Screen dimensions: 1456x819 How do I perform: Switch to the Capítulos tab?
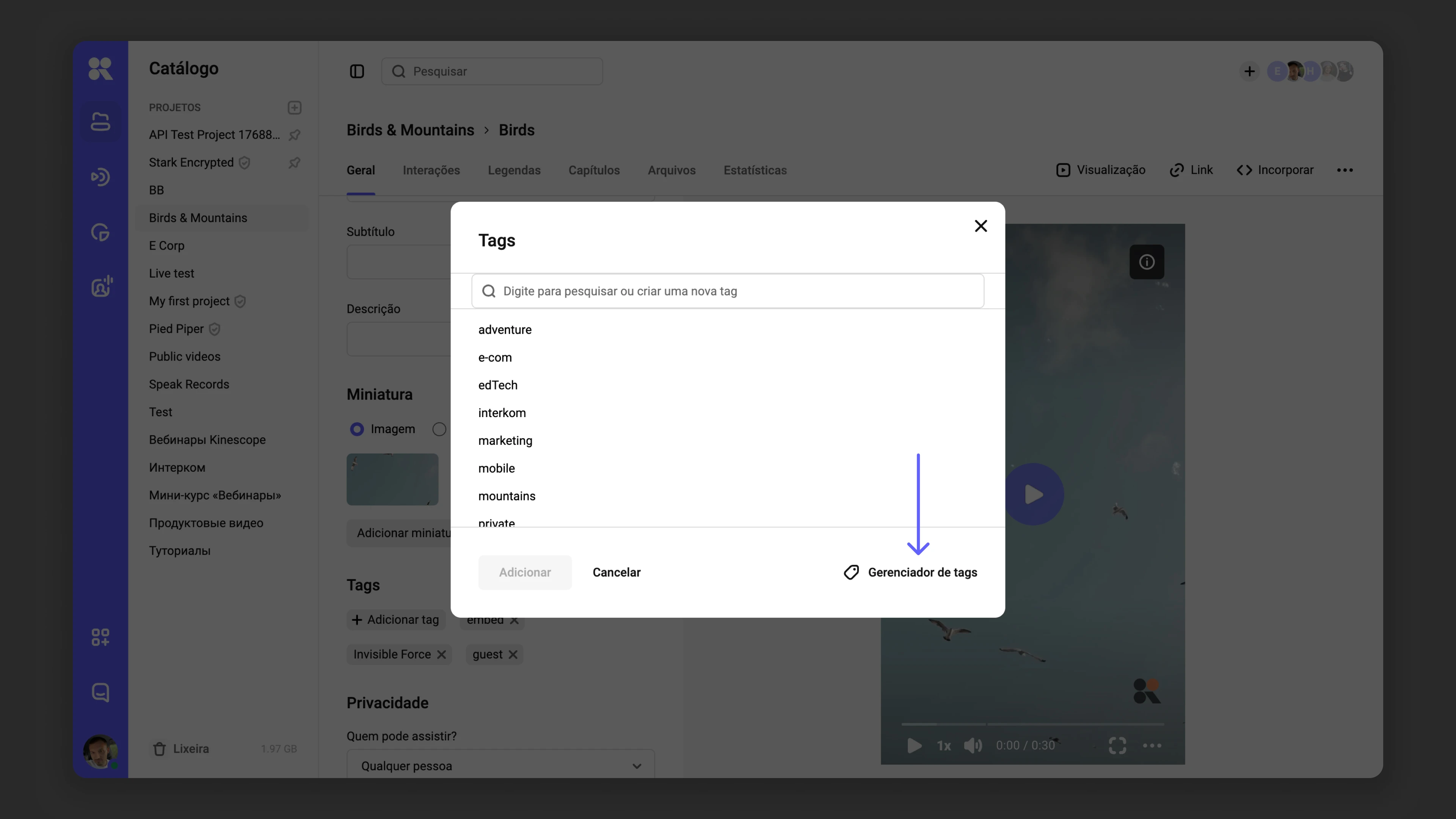pyautogui.click(x=594, y=170)
